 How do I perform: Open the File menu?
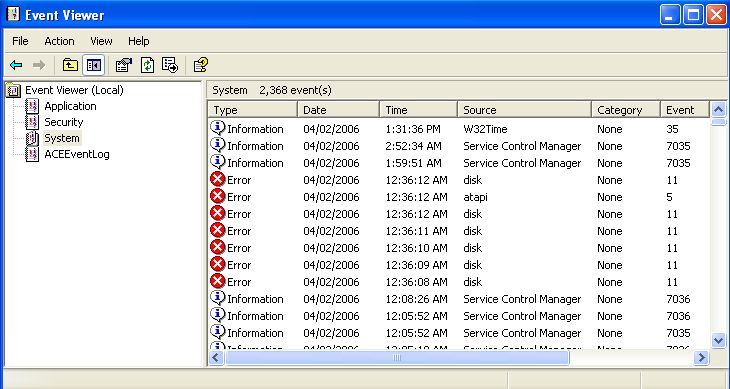[x=20, y=41]
